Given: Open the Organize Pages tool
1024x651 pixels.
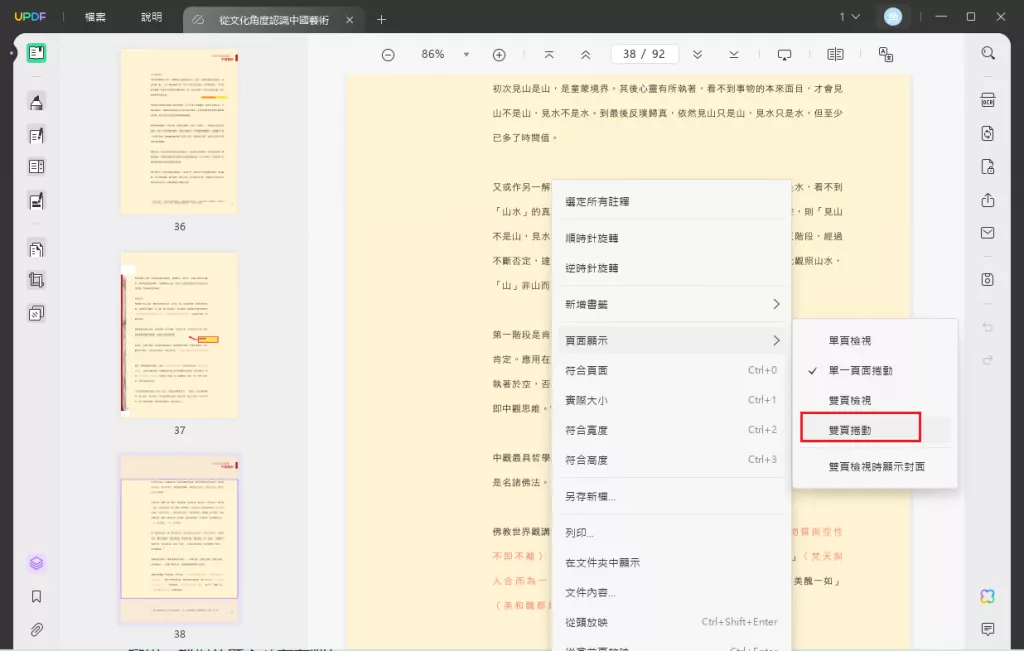Looking at the screenshot, I should click(x=37, y=167).
